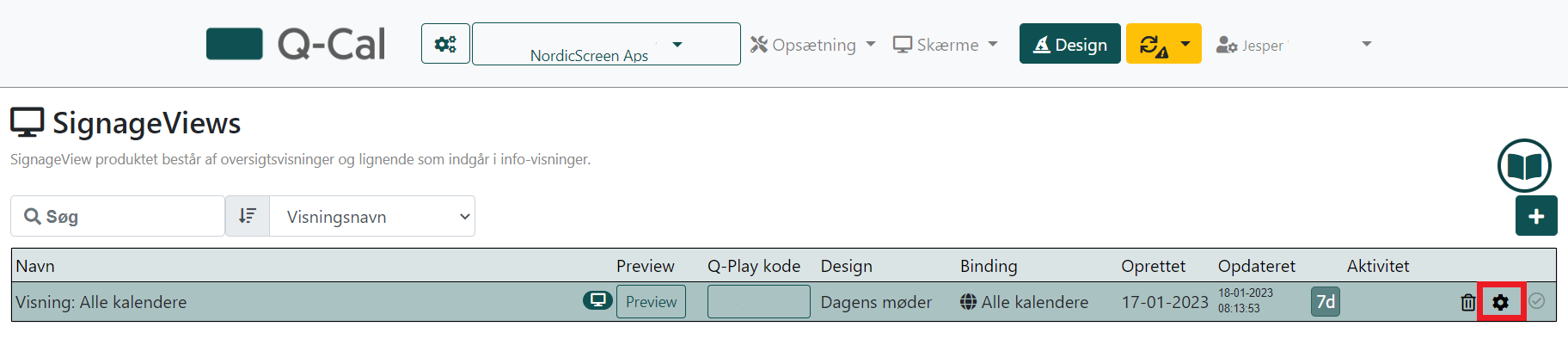This screenshot has width=1568, height=339.
Task: Click the Alle kalendere binding text
Action: pyautogui.click(x=1035, y=302)
